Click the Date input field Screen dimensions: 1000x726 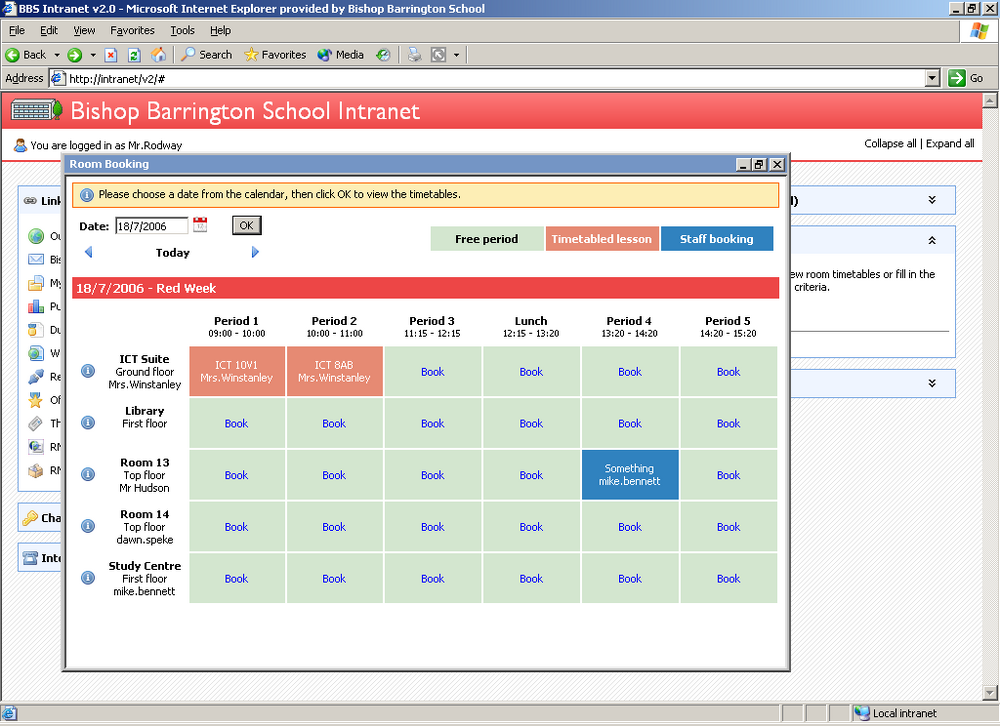coord(152,226)
